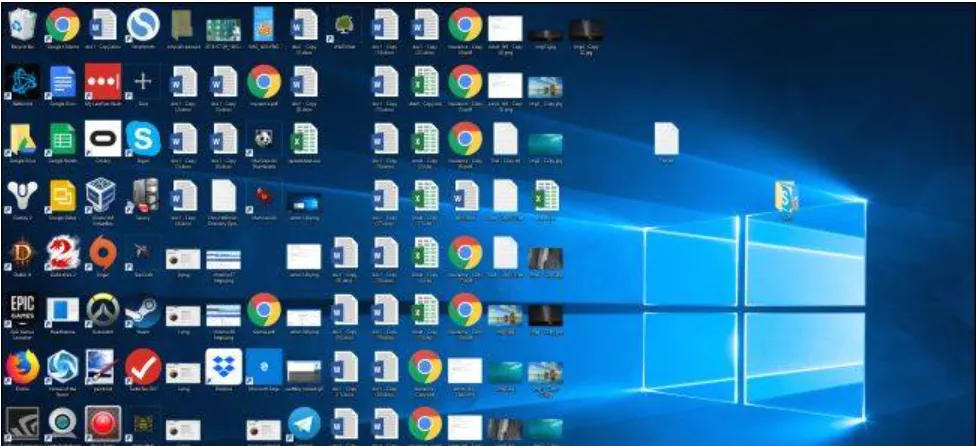Viewport: 976px width, 446px height.
Task: Open the Oracle VirtualBox shortcut
Action: pyautogui.click(x=102, y=195)
